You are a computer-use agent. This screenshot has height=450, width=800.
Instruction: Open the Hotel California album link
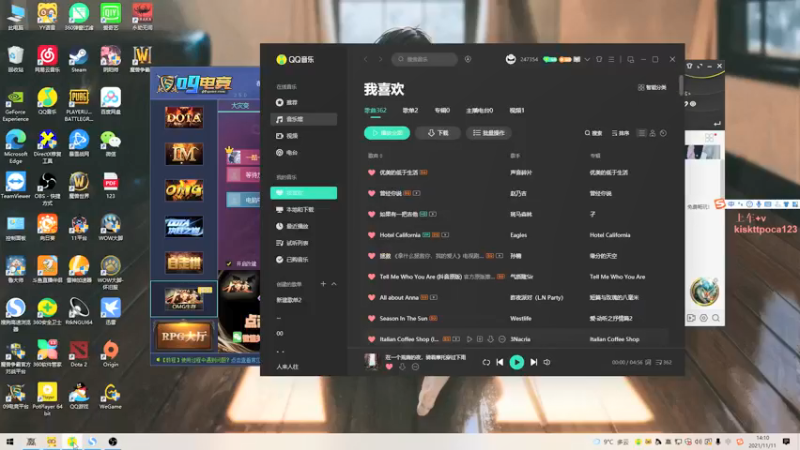(610, 235)
